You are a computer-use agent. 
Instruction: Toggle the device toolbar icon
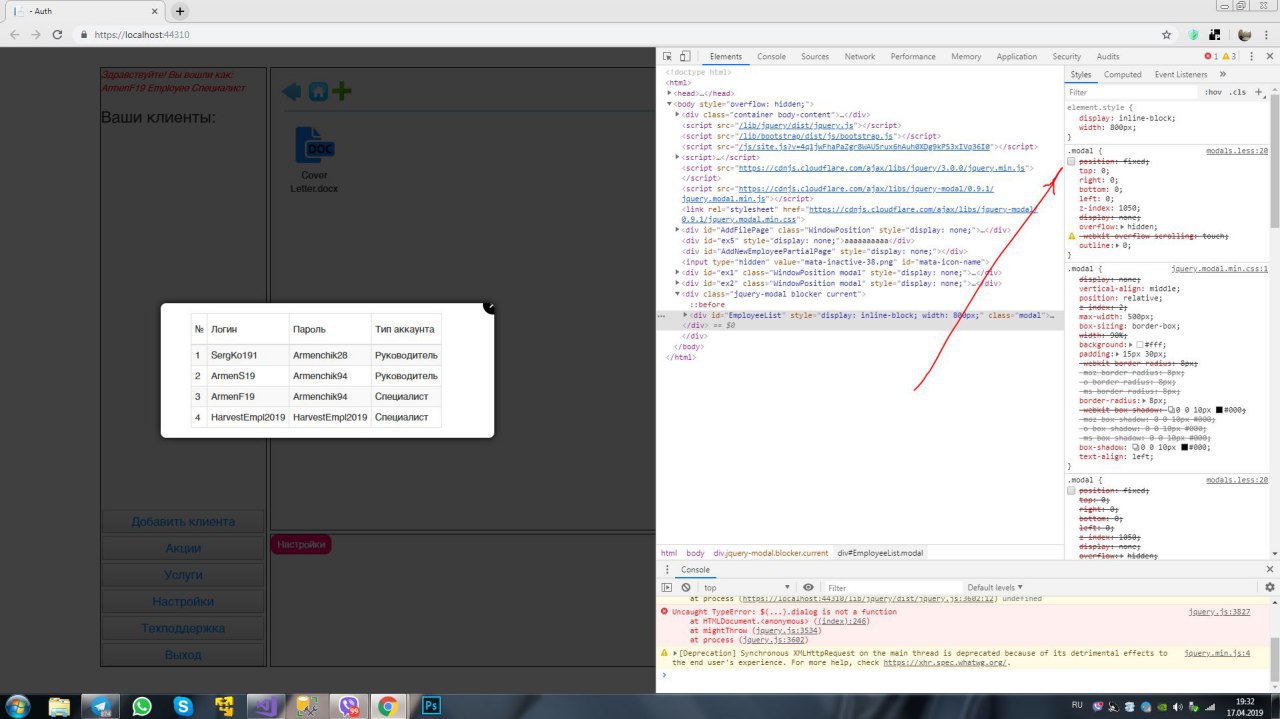685,57
